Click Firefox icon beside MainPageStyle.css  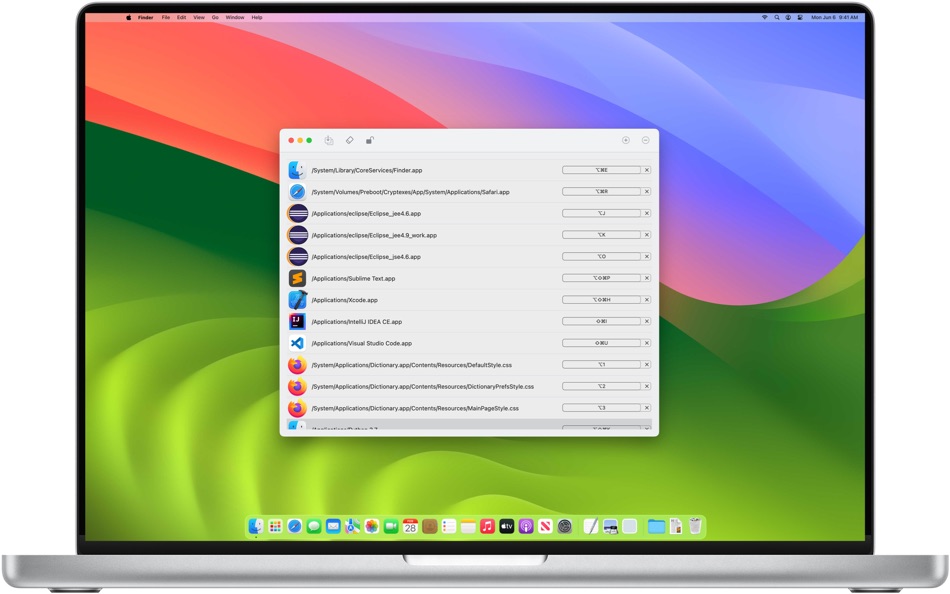(297, 408)
